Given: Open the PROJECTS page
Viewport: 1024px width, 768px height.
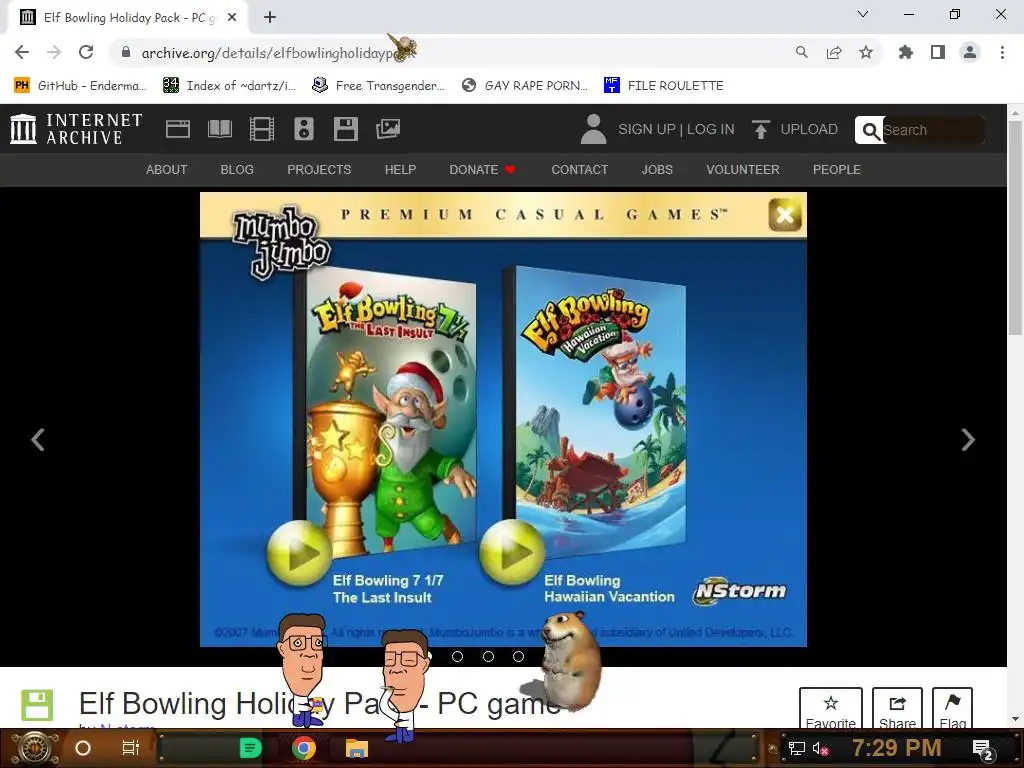Looking at the screenshot, I should [319, 170].
